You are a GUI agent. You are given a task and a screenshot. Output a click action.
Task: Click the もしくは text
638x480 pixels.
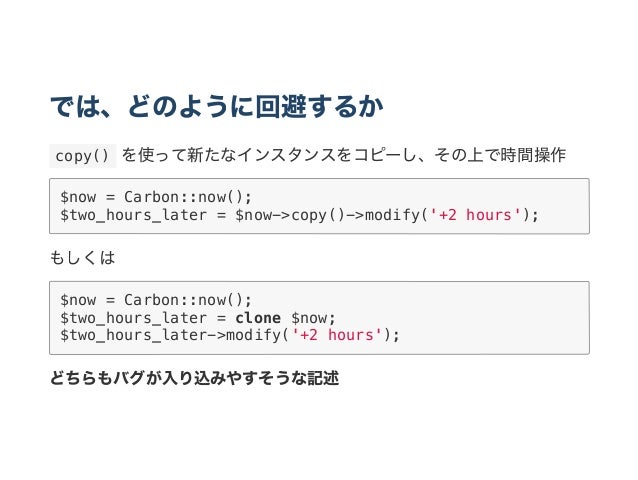[x=83, y=257]
